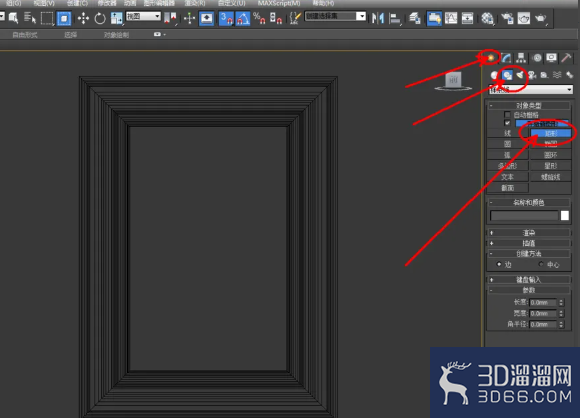Click the object color swatch
The image size is (580, 418).
[565, 216]
